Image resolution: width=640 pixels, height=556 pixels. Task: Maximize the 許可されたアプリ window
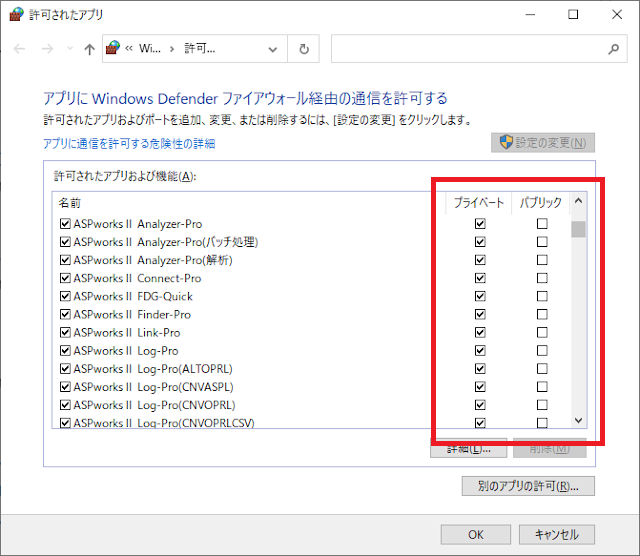pyautogui.click(x=573, y=15)
